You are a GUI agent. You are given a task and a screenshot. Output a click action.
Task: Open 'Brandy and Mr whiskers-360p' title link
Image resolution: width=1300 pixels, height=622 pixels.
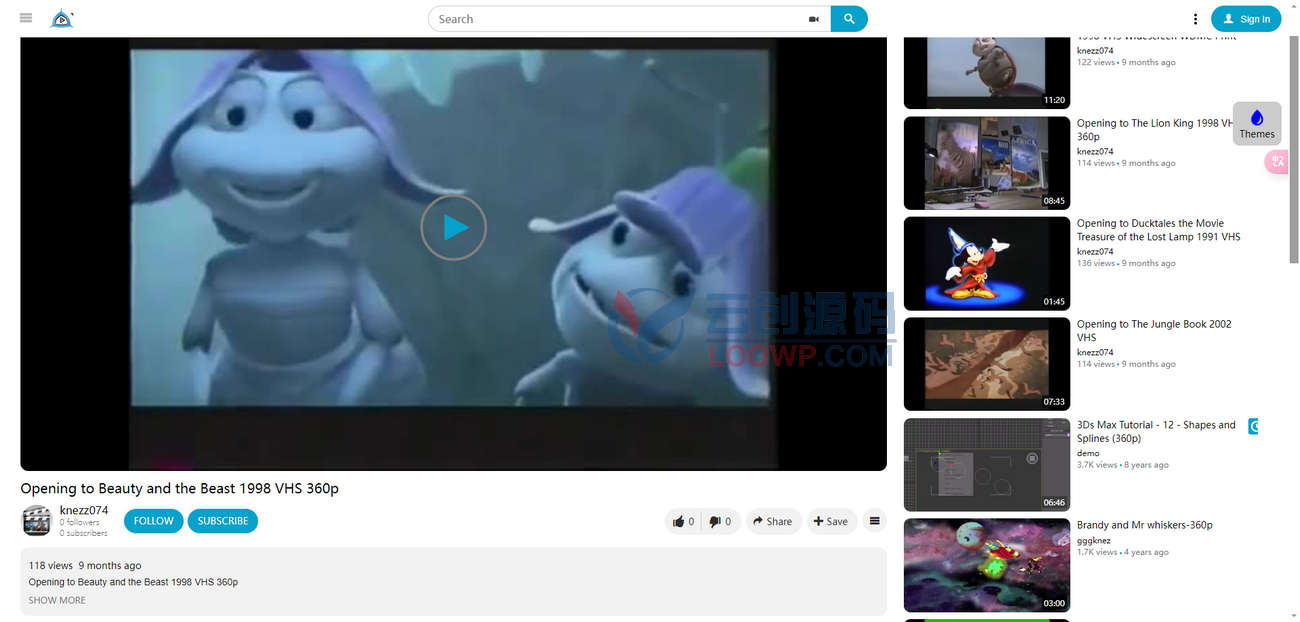pyautogui.click(x=1145, y=525)
